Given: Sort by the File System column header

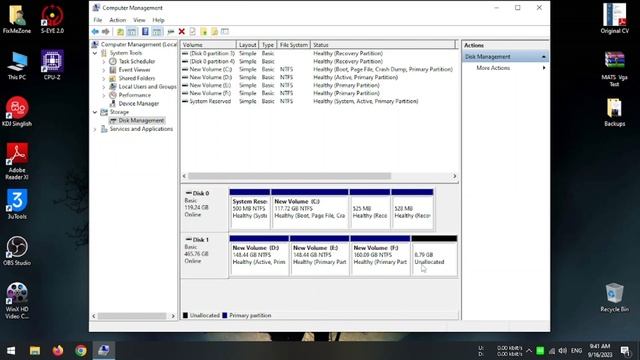Looking at the screenshot, I should (x=293, y=45).
